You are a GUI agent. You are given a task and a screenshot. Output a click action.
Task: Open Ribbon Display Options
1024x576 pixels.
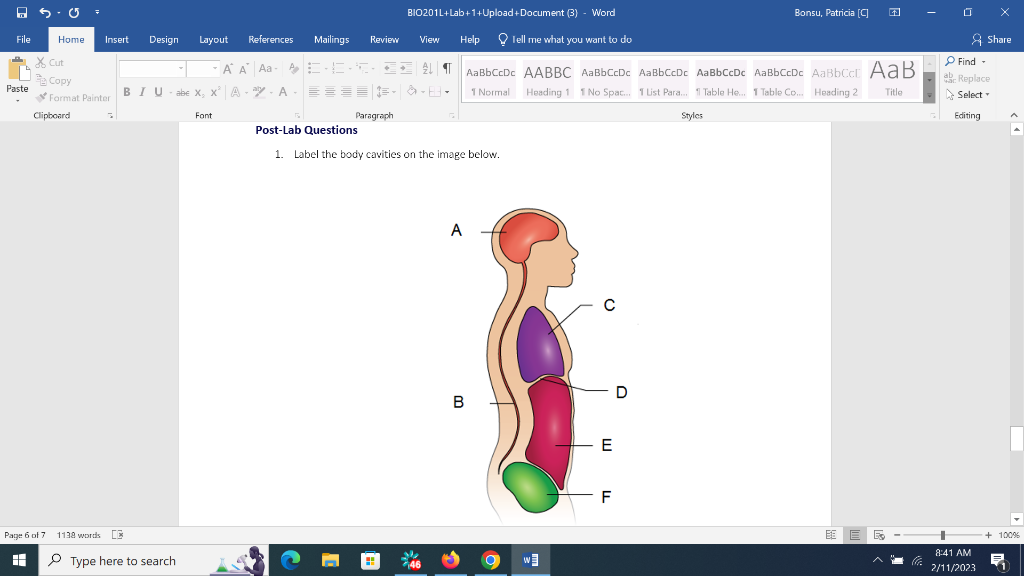click(895, 12)
